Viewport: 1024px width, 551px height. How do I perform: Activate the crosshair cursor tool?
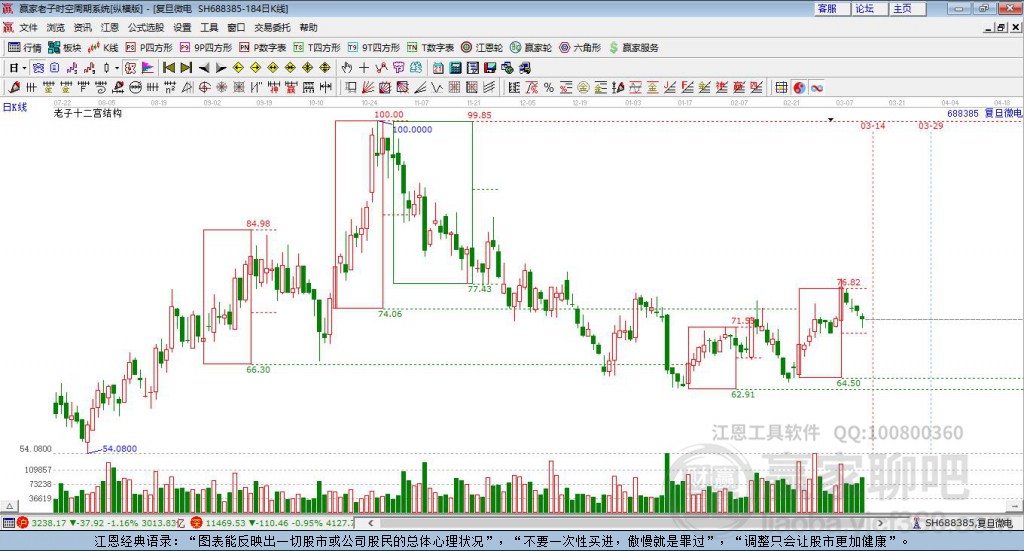tap(364, 68)
